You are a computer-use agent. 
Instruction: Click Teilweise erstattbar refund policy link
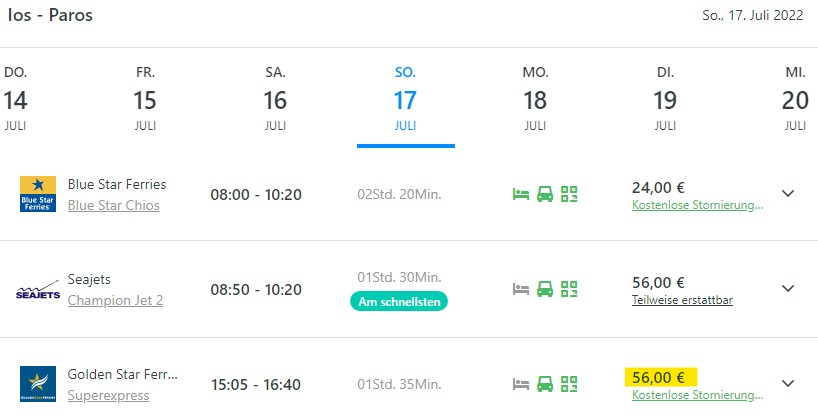[x=682, y=301]
